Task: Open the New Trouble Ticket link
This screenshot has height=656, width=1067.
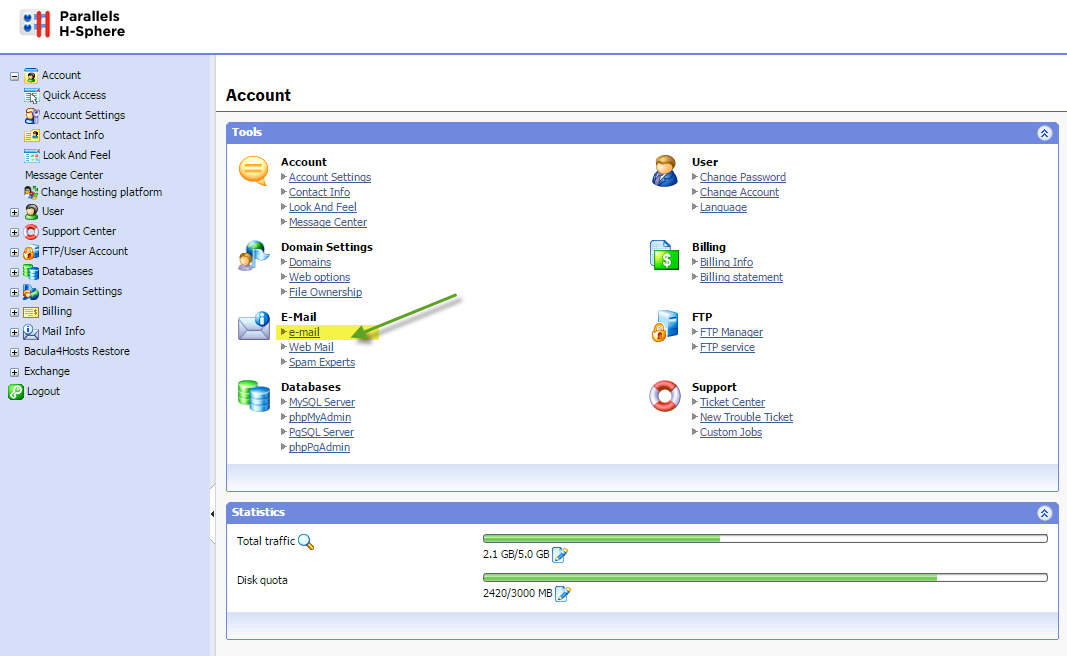Action: tap(746, 417)
